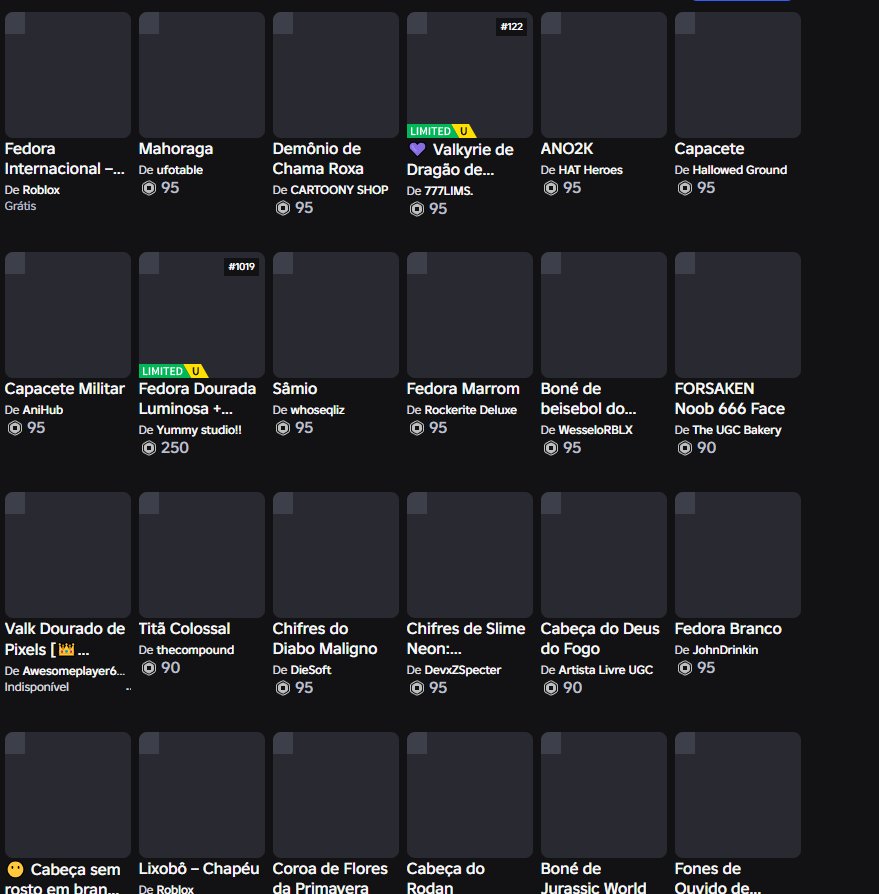Screen dimensions: 879x894
Task: Click purple heart emoji before Valkyrie title
Action: point(417,149)
